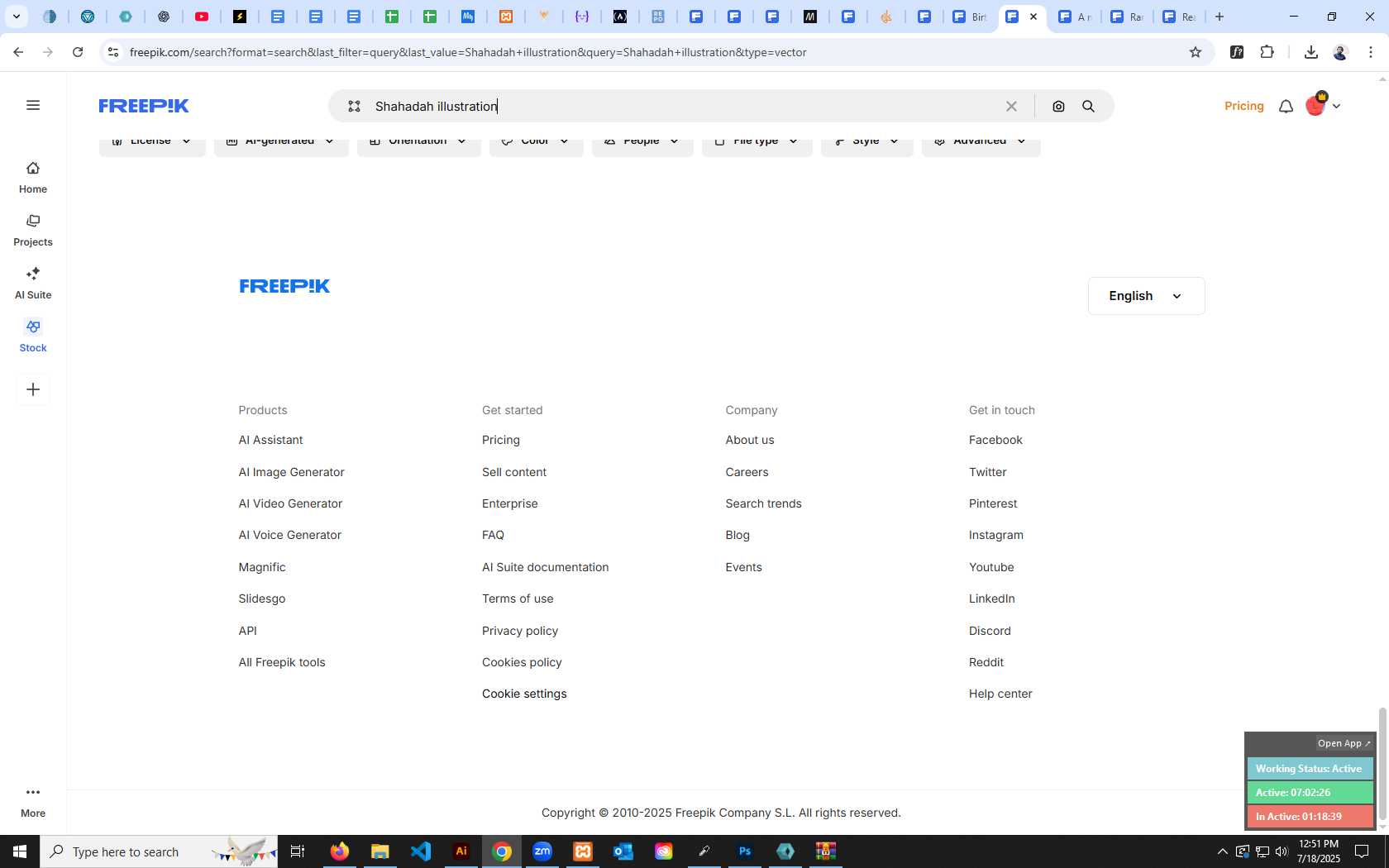Open the English language selector
The height and width of the screenshot is (868, 1389).
[1146, 296]
